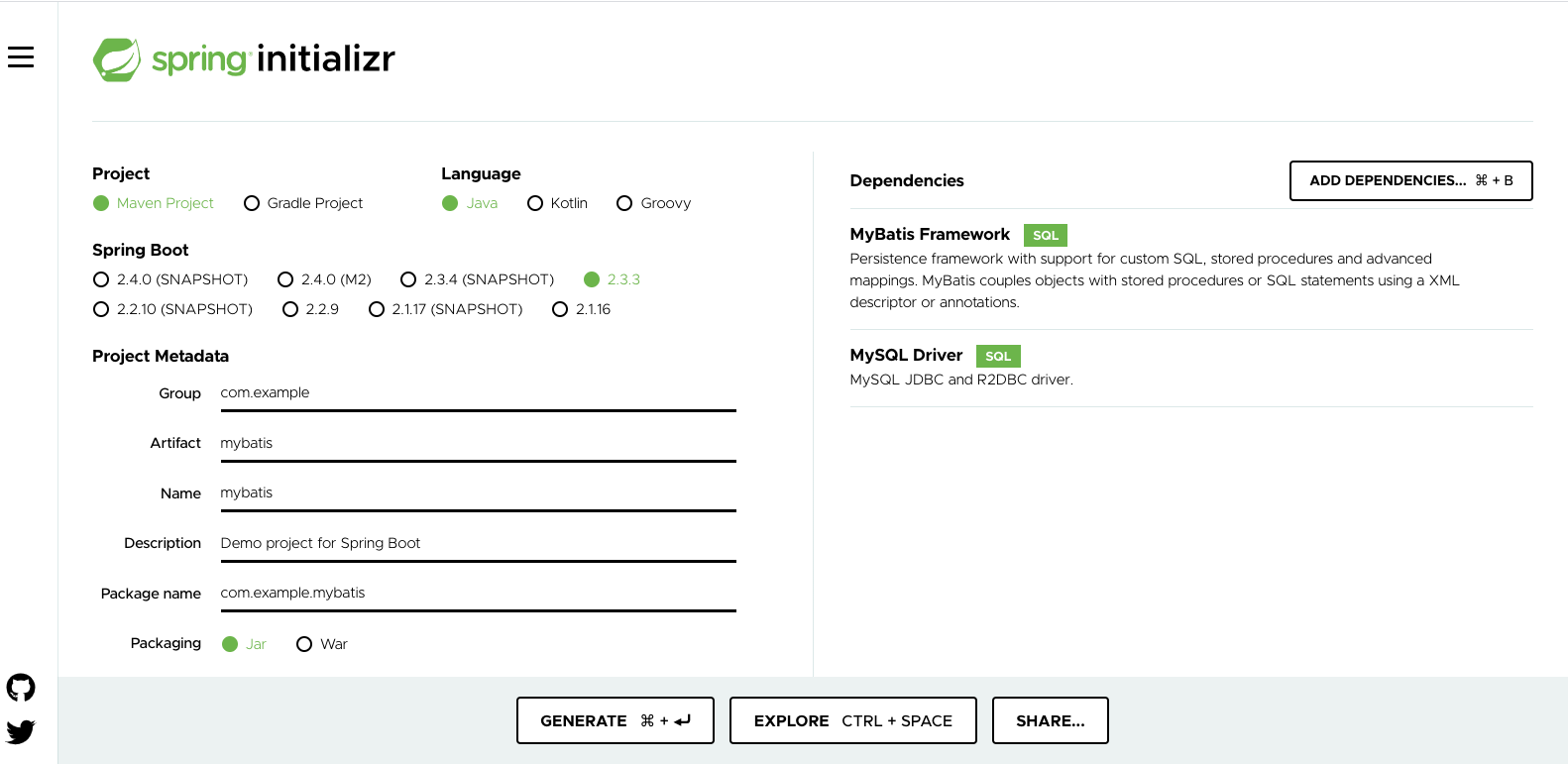Click the Group input field
Viewport: 1568px width, 764px height.
click(478, 393)
